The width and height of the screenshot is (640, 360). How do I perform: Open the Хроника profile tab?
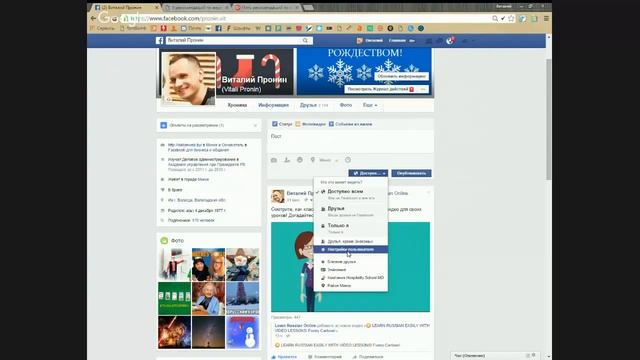point(237,105)
